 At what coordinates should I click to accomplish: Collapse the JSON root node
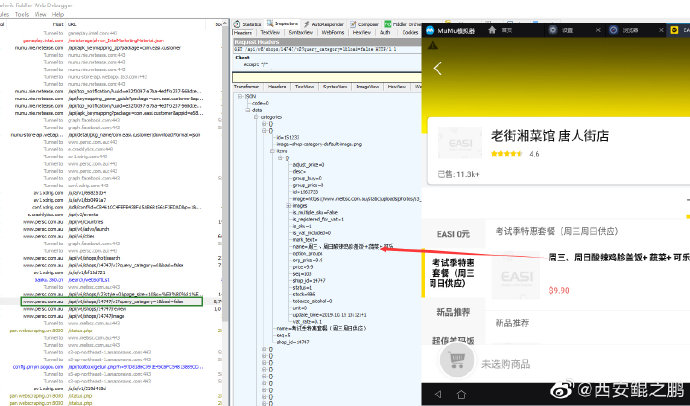[x=240, y=96]
